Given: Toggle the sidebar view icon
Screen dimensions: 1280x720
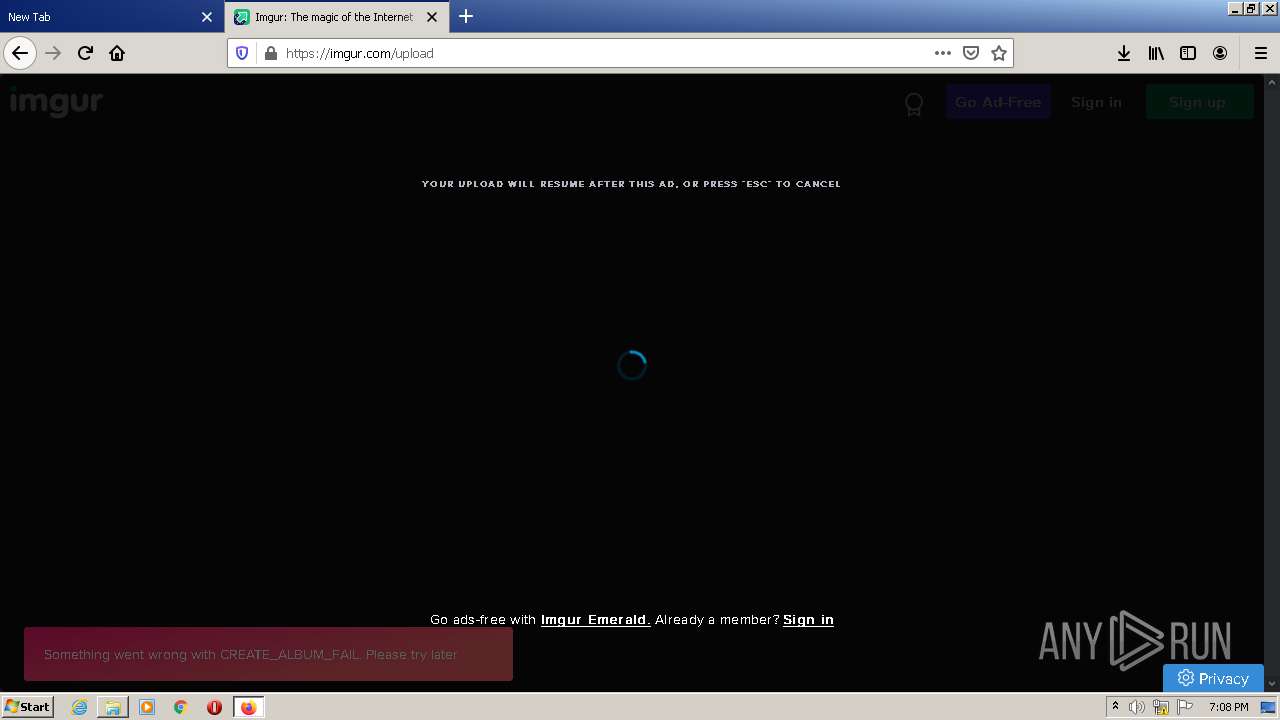Looking at the screenshot, I should coord(1188,53).
